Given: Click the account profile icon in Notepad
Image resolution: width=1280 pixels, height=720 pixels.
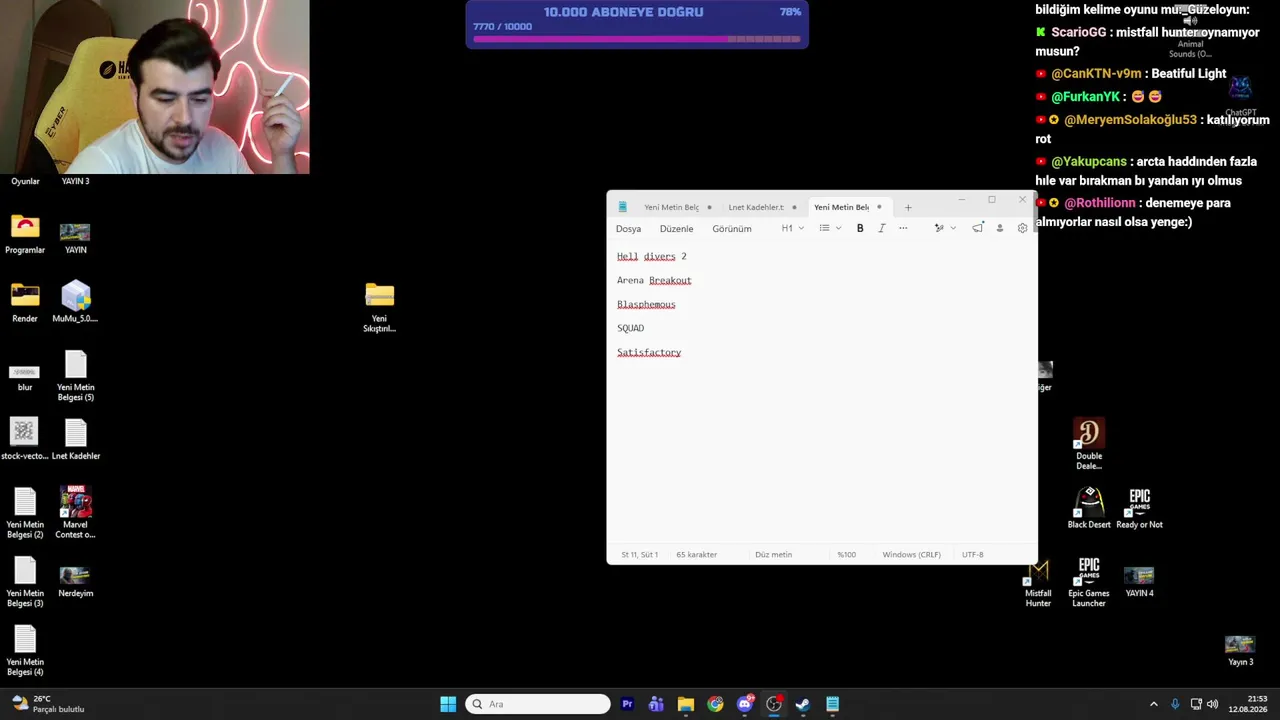Looking at the screenshot, I should tap(999, 228).
